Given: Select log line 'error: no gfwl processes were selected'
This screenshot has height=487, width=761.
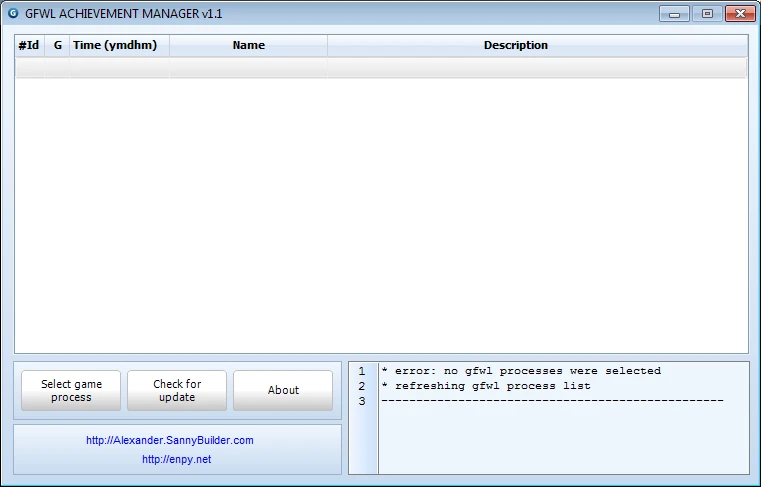Looking at the screenshot, I should [x=521, y=371].
